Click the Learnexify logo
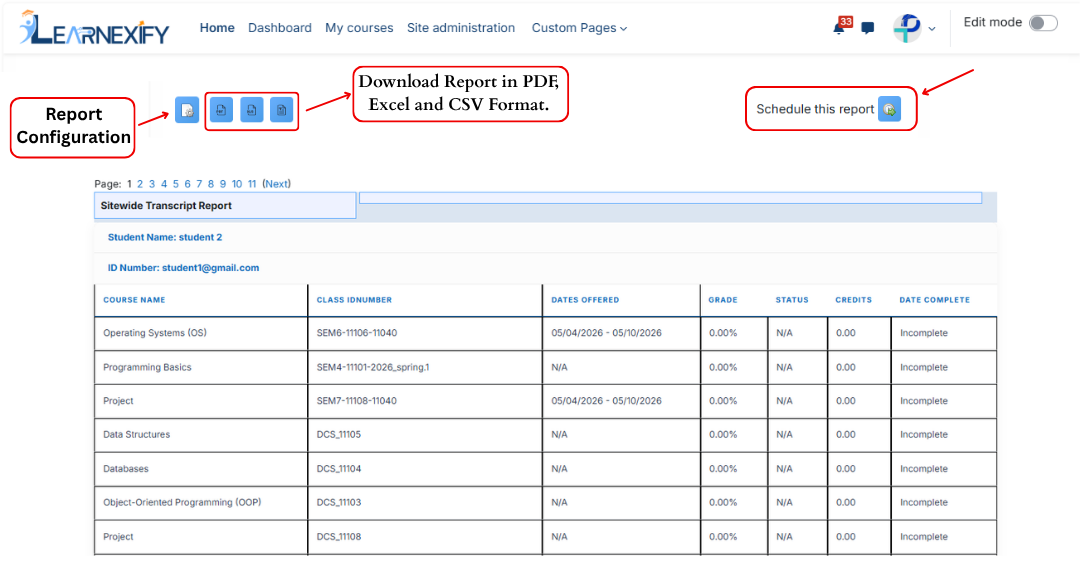Screen dimensions: 1080x566 tap(94, 28)
